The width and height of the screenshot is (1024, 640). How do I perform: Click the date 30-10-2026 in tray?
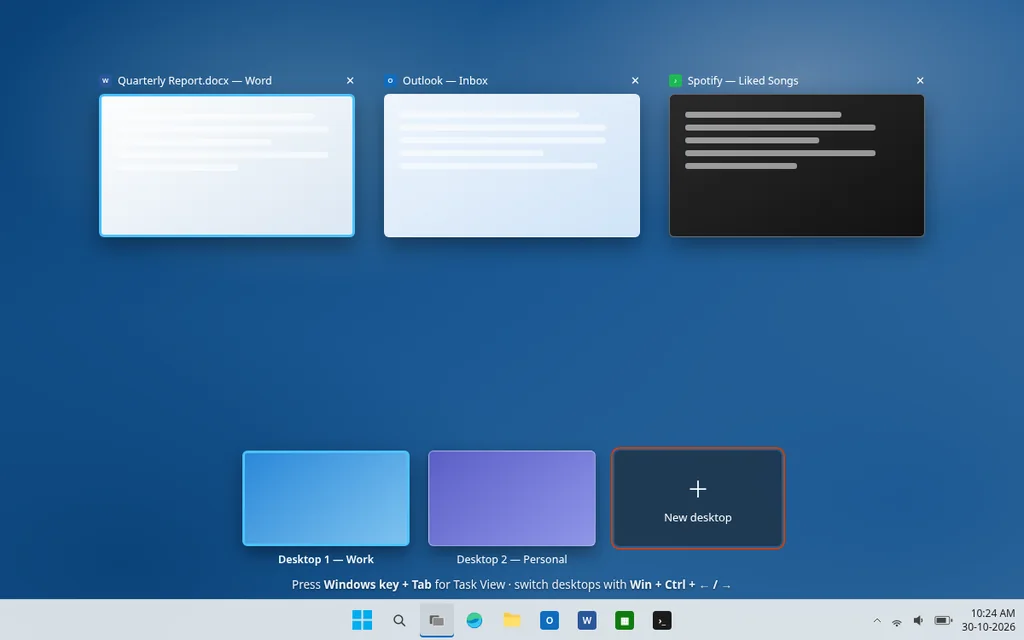(988, 627)
